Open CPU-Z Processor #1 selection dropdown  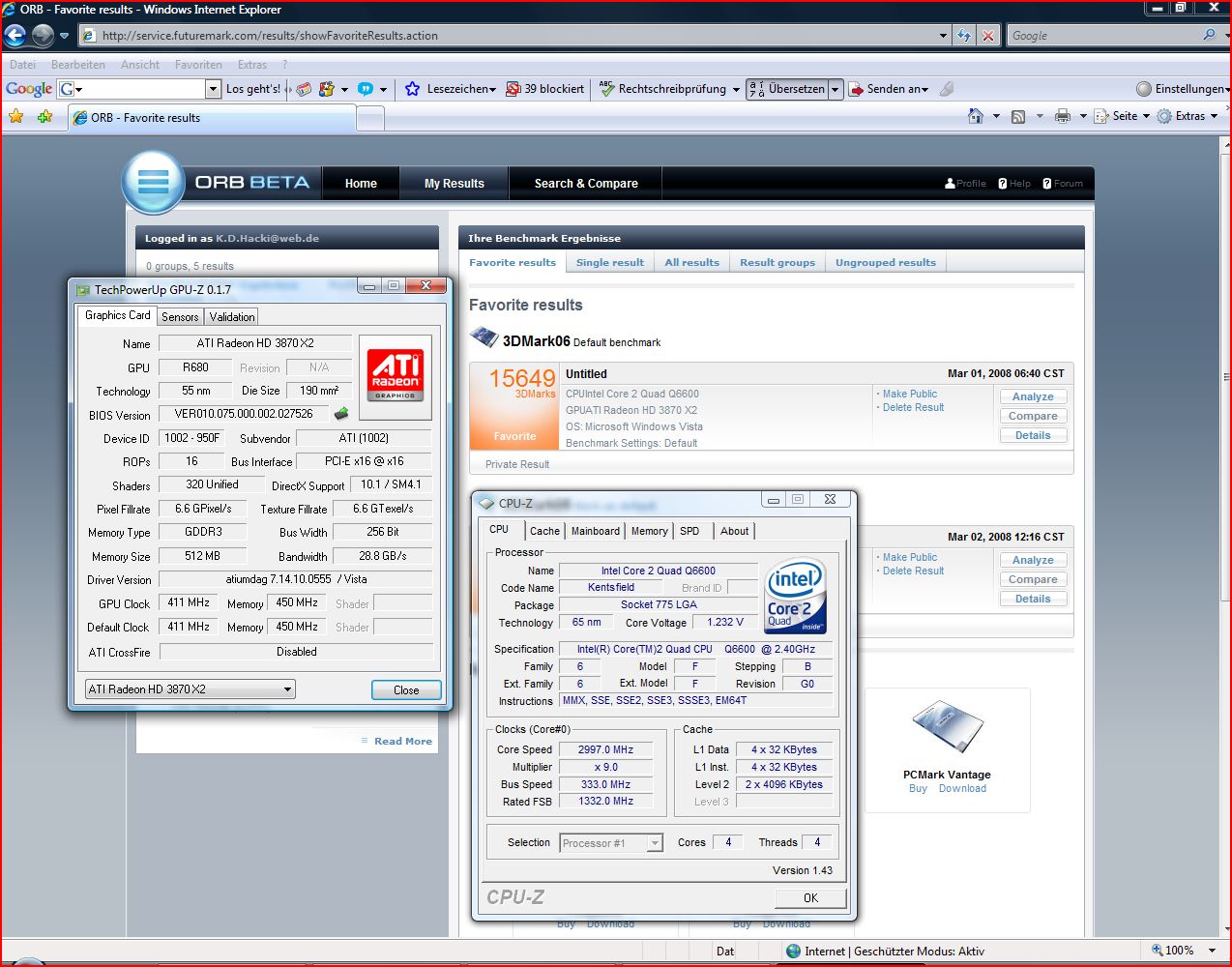612,843
